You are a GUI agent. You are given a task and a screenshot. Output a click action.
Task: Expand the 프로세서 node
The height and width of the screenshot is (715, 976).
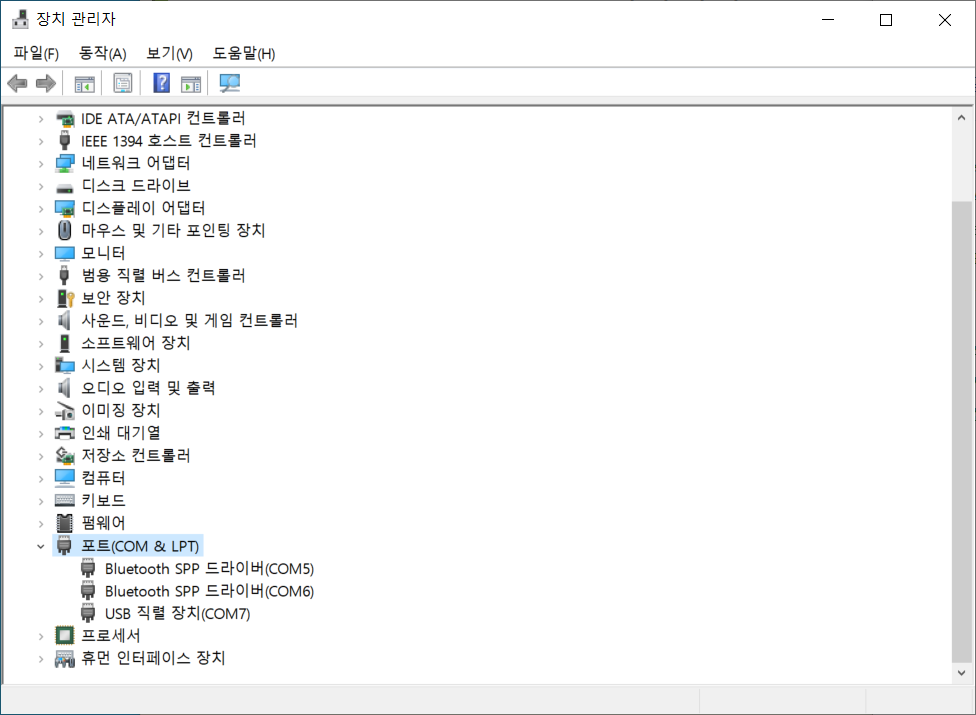pos(40,636)
